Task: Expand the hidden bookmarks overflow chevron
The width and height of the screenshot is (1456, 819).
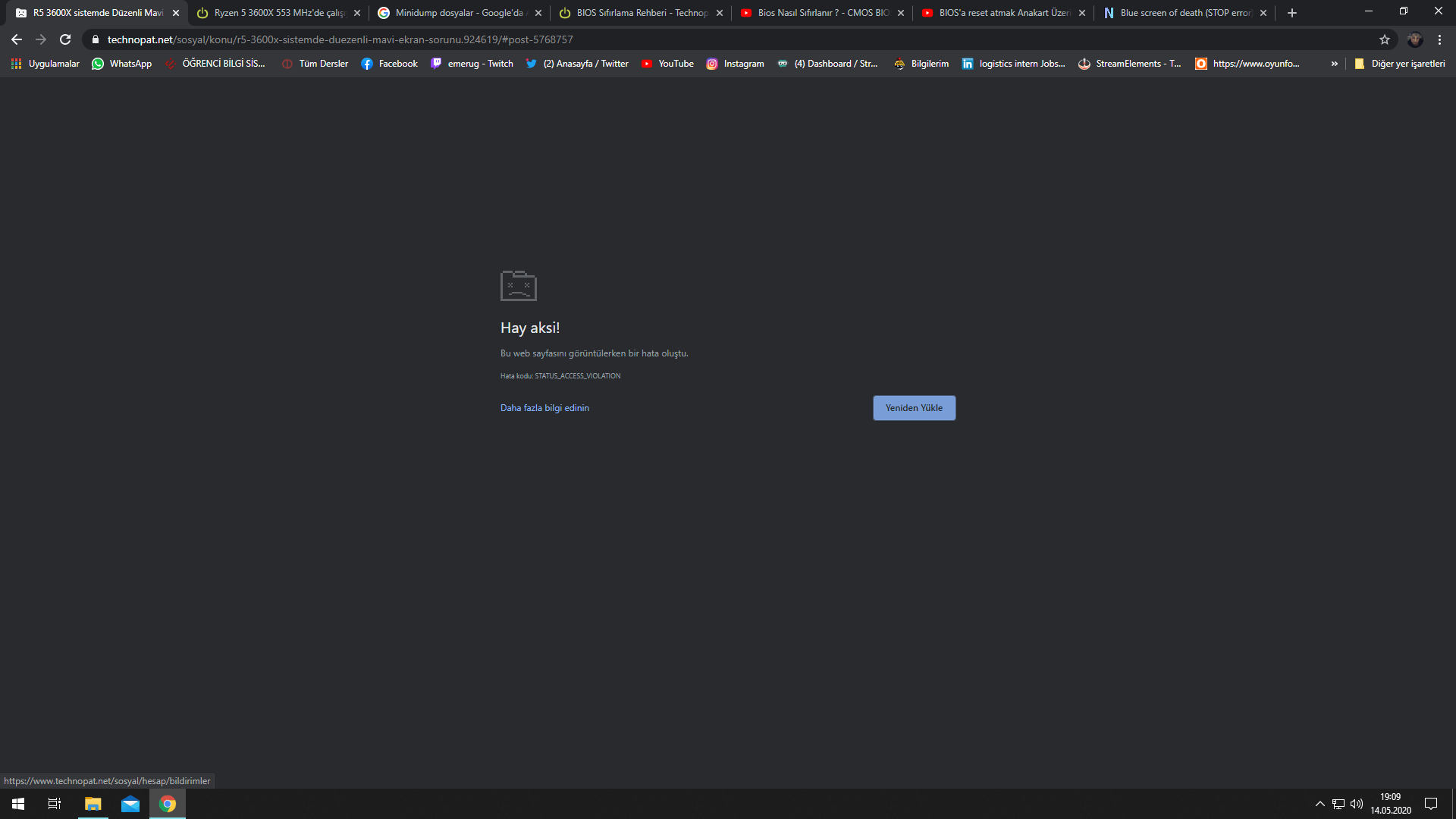Action: 1334,64
